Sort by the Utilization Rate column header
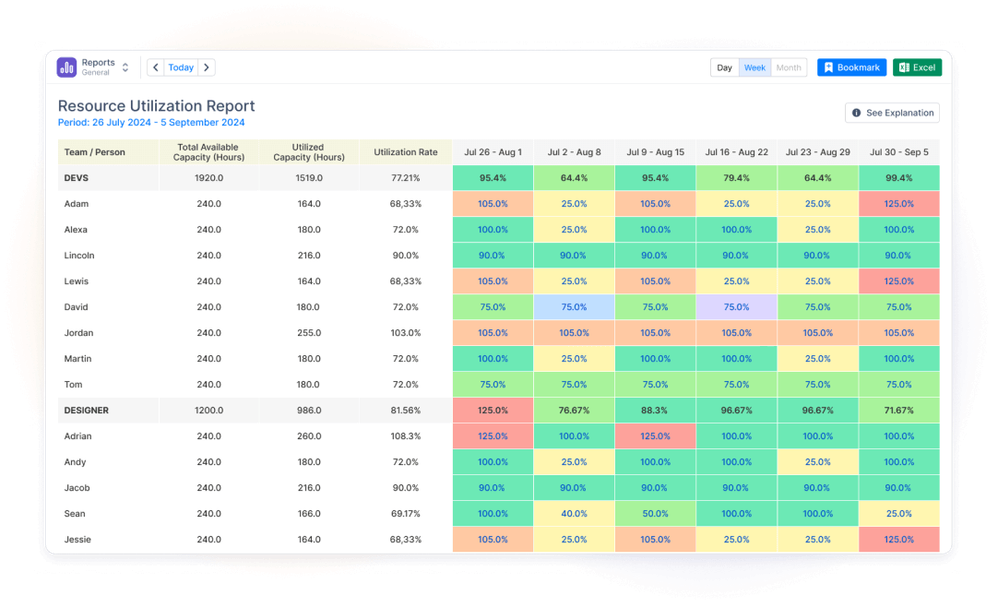Screen dimensions: 998x609 tap(405, 152)
